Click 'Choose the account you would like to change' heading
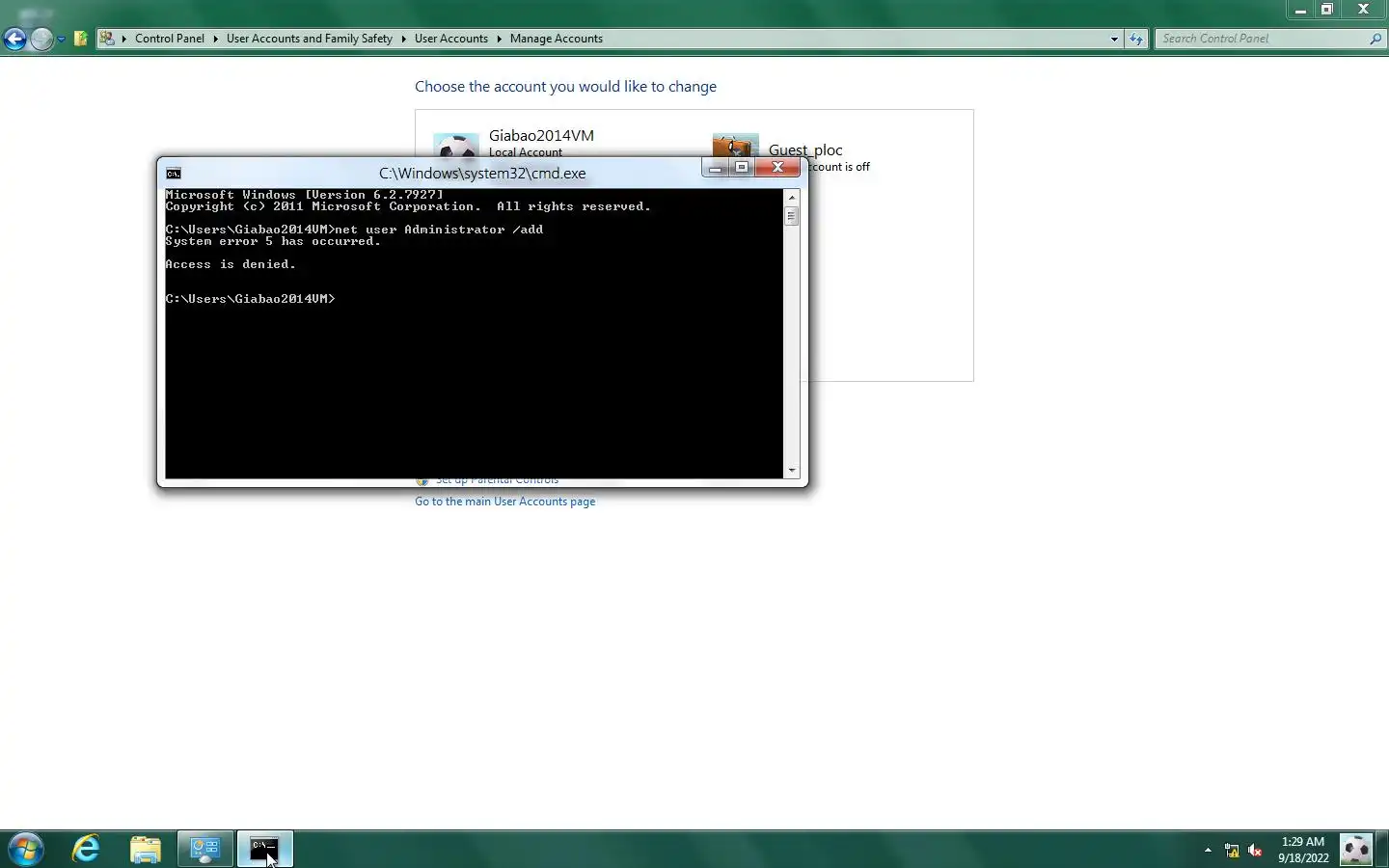 [x=565, y=87]
